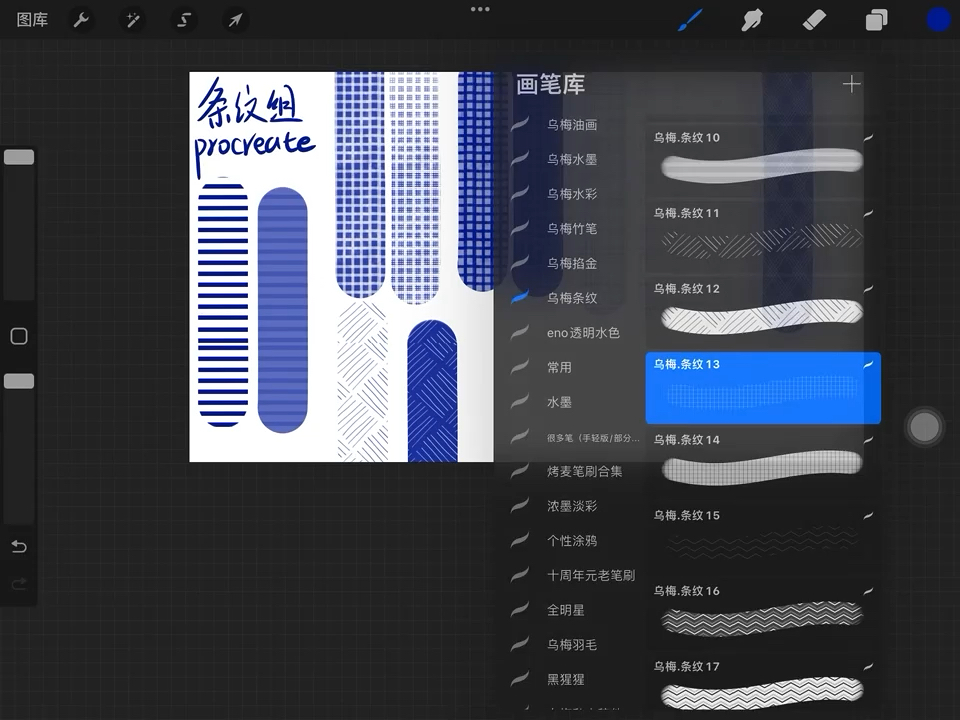
Task: Activate the Transform arrow tool
Action: click(x=235, y=20)
